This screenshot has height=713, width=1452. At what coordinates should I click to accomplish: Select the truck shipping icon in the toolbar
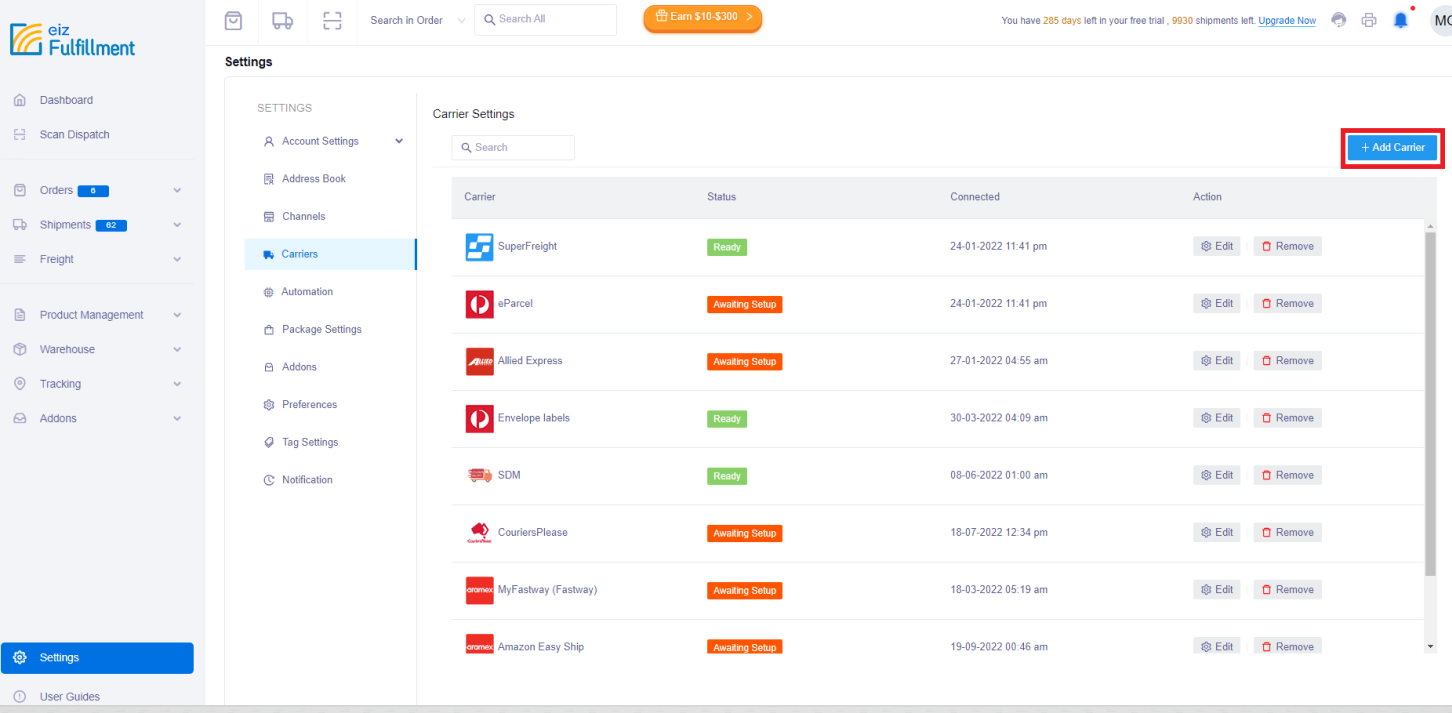[281, 20]
